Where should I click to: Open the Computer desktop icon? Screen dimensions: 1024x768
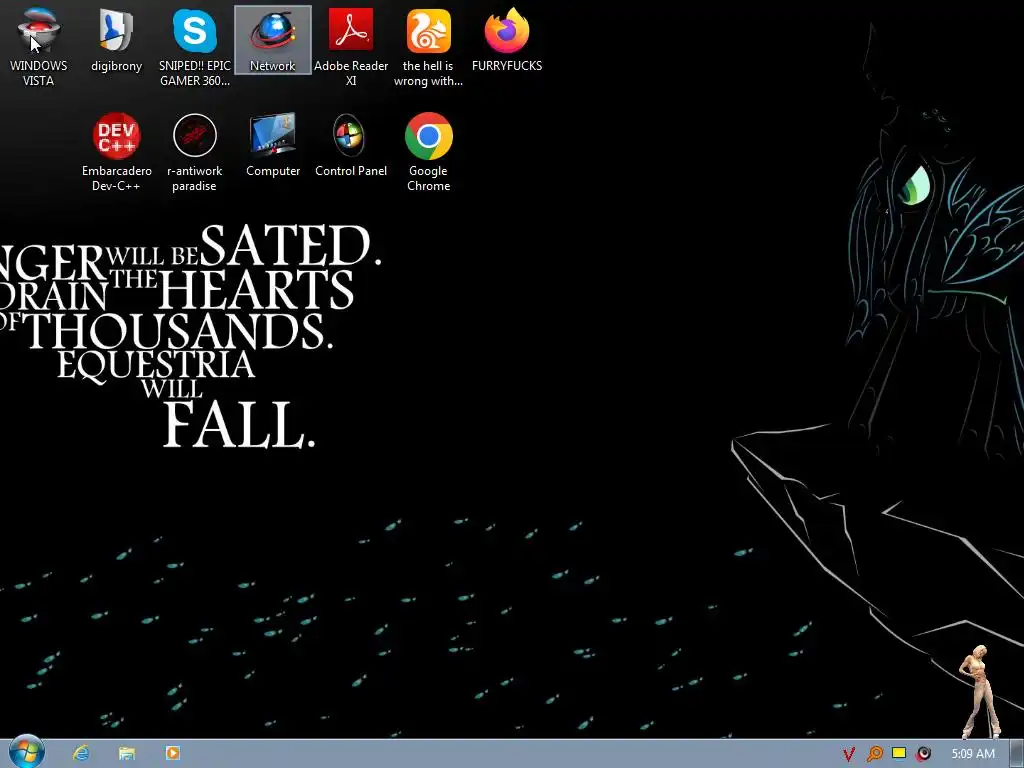pyautogui.click(x=273, y=145)
